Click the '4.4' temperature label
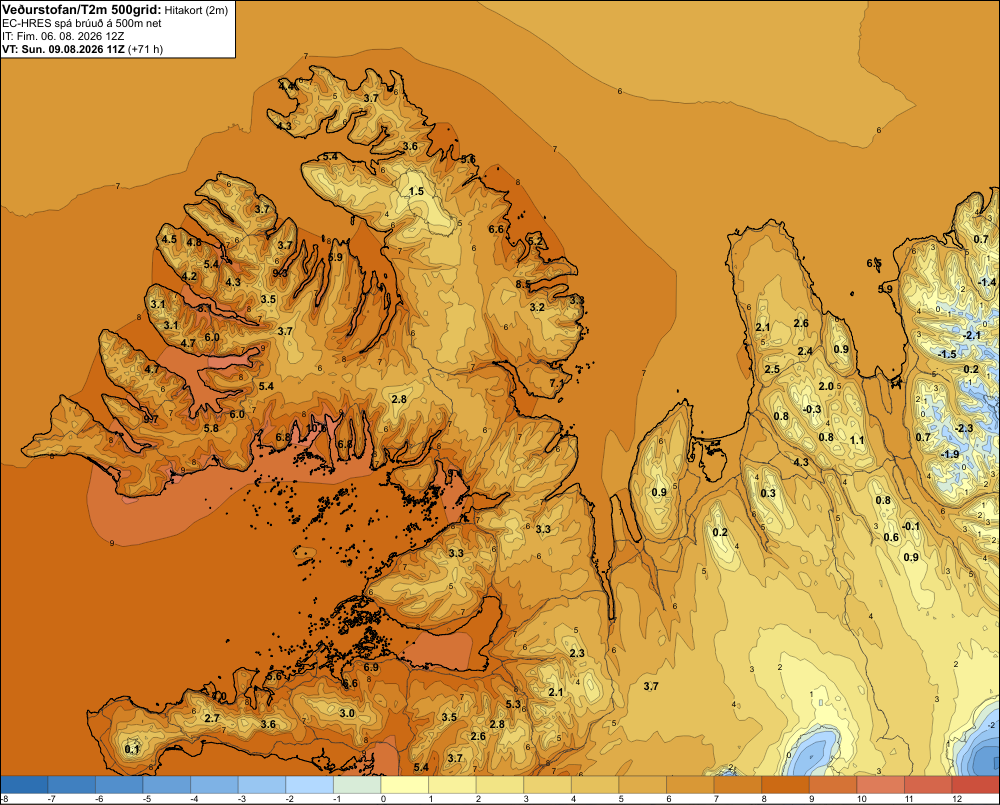Image resolution: width=1000 pixels, height=805 pixels. pos(286,85)
